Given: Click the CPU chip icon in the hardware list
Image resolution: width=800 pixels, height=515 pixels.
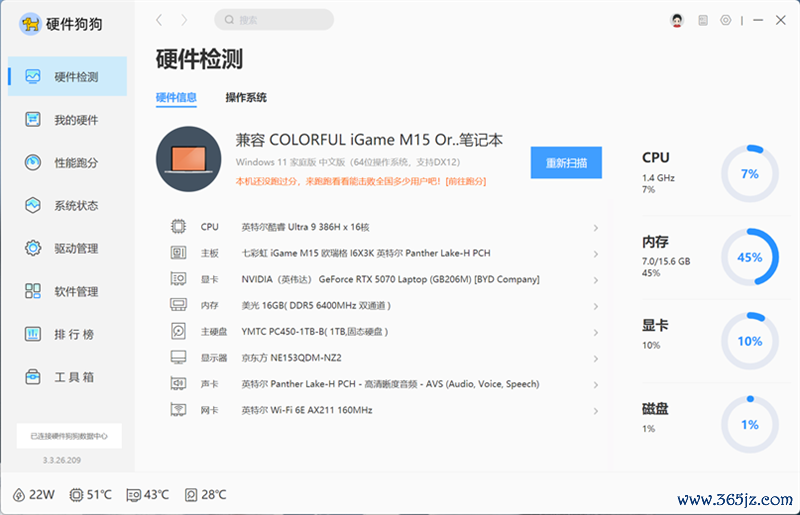Looking at the screenshot, I should pyautogui.click(x=178, y=226).
